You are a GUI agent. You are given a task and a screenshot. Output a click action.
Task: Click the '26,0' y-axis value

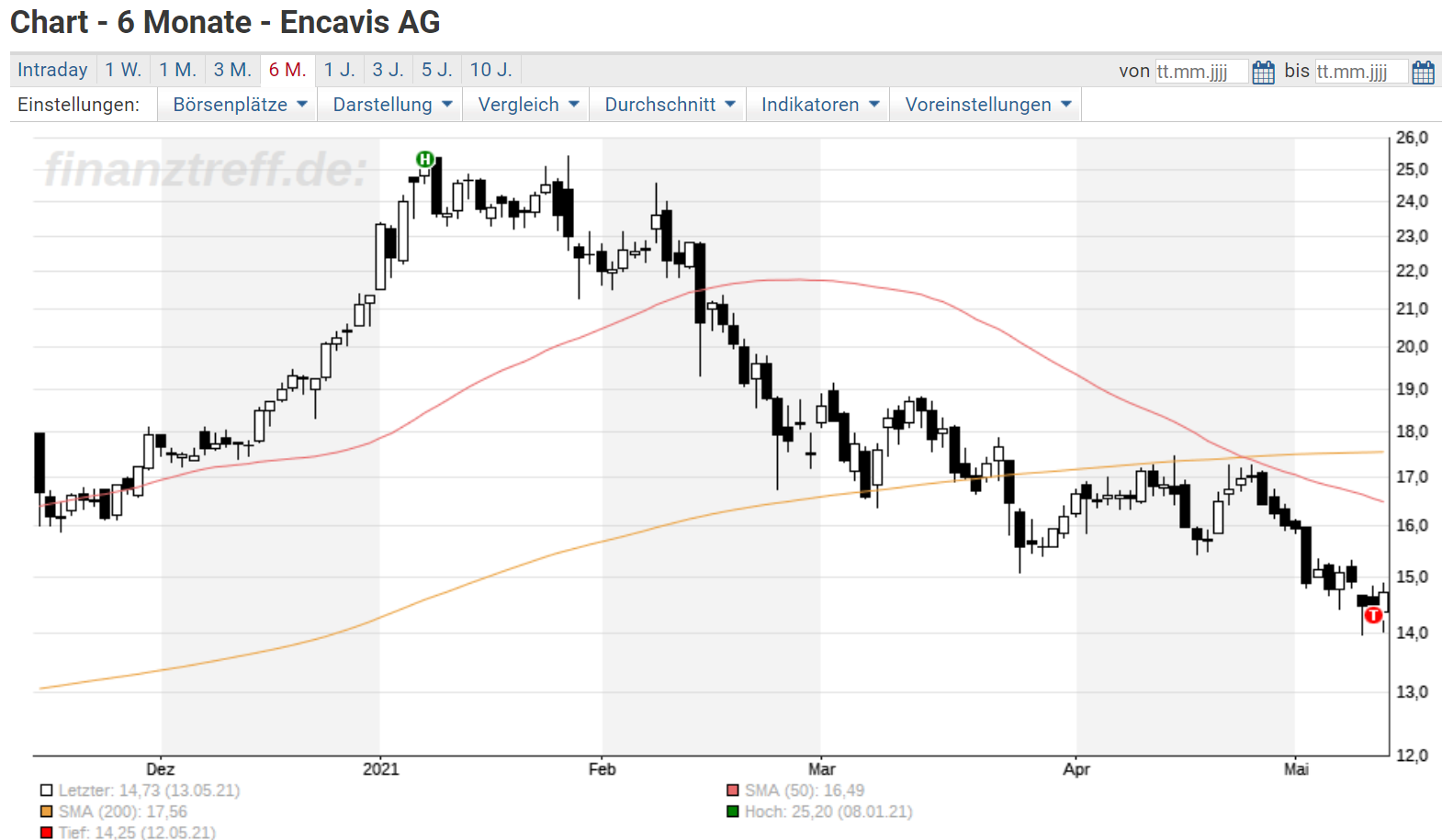pos(1412,138)
